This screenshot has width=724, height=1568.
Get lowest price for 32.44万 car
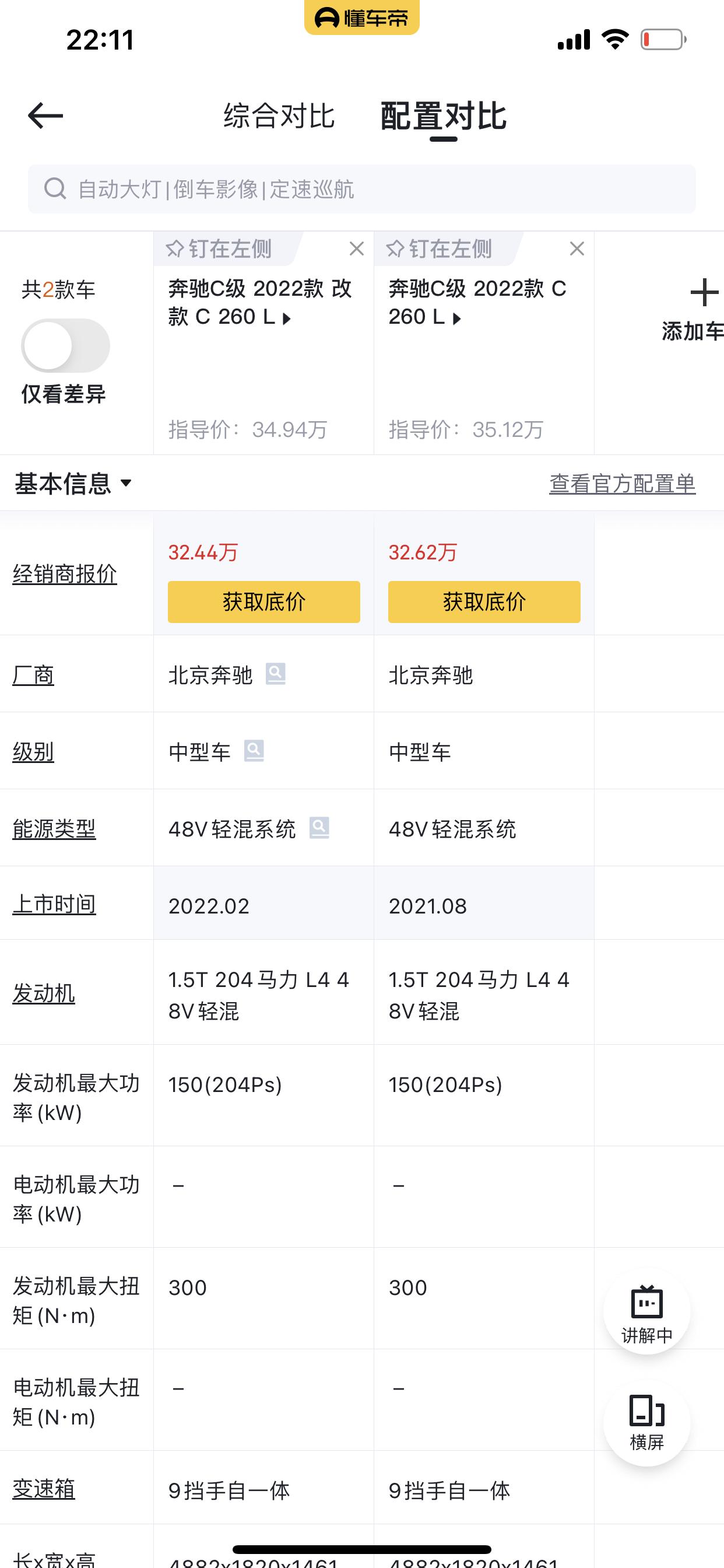tap(264, 602)
